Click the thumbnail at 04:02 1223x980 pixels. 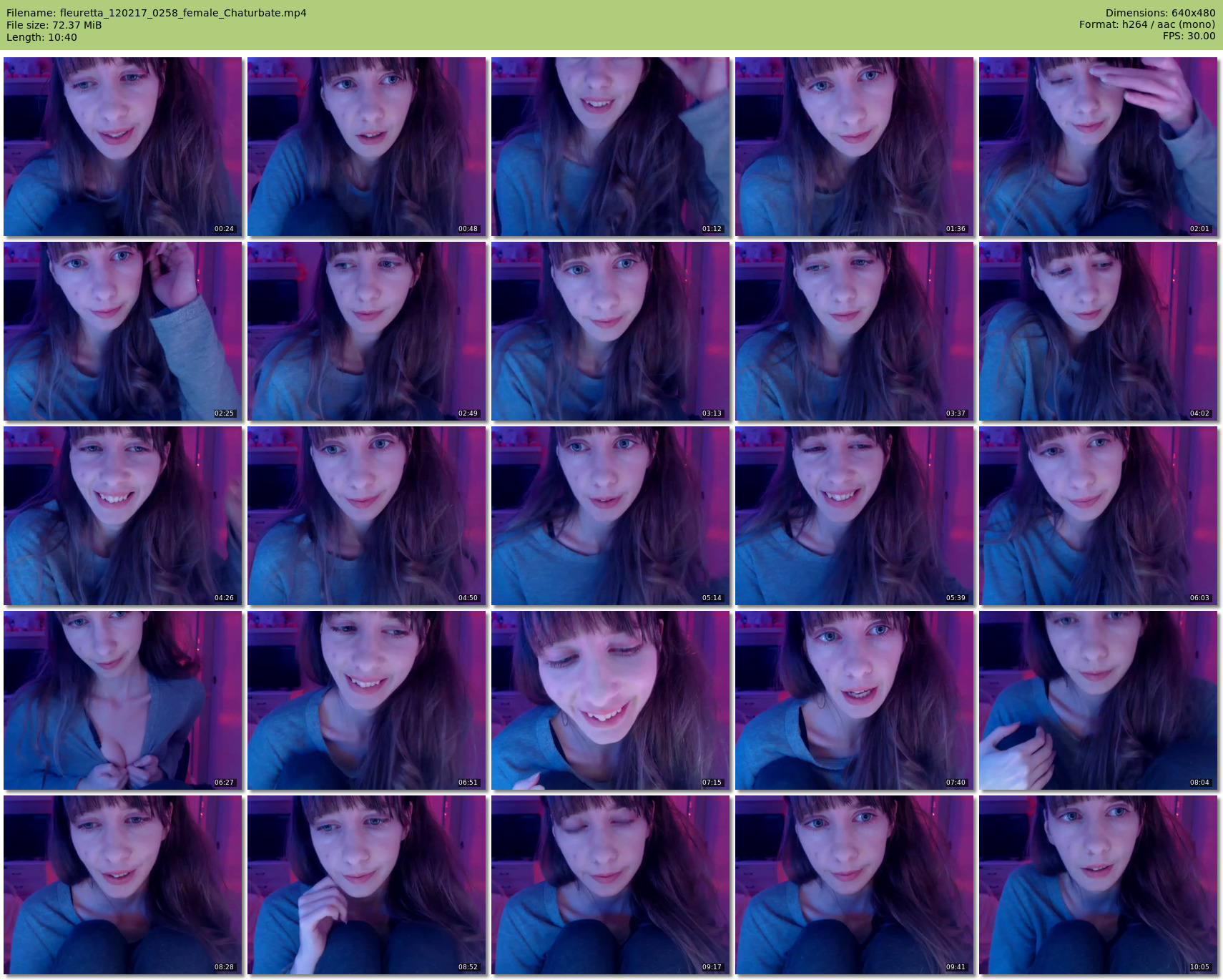coord(1099,331)
